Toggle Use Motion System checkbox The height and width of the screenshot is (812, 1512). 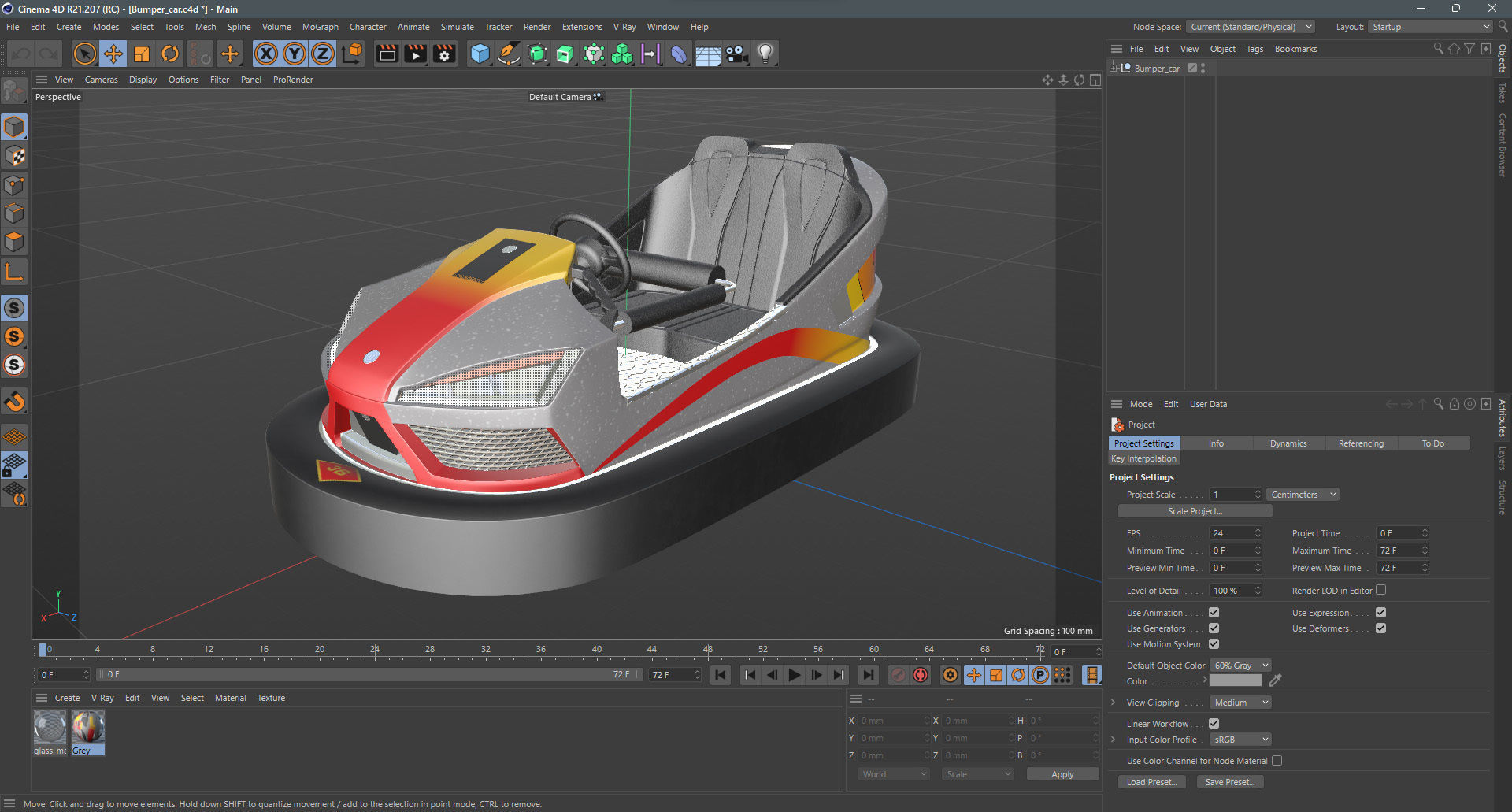point(1214,644)
